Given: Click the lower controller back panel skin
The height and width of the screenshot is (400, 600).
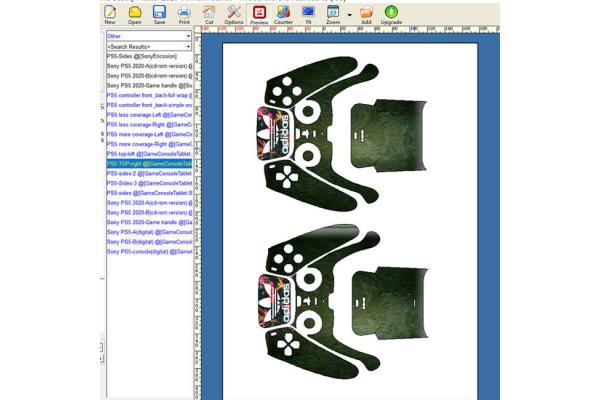Looking at the screenshot, I should pyautogui.click(x=390, y=303).
